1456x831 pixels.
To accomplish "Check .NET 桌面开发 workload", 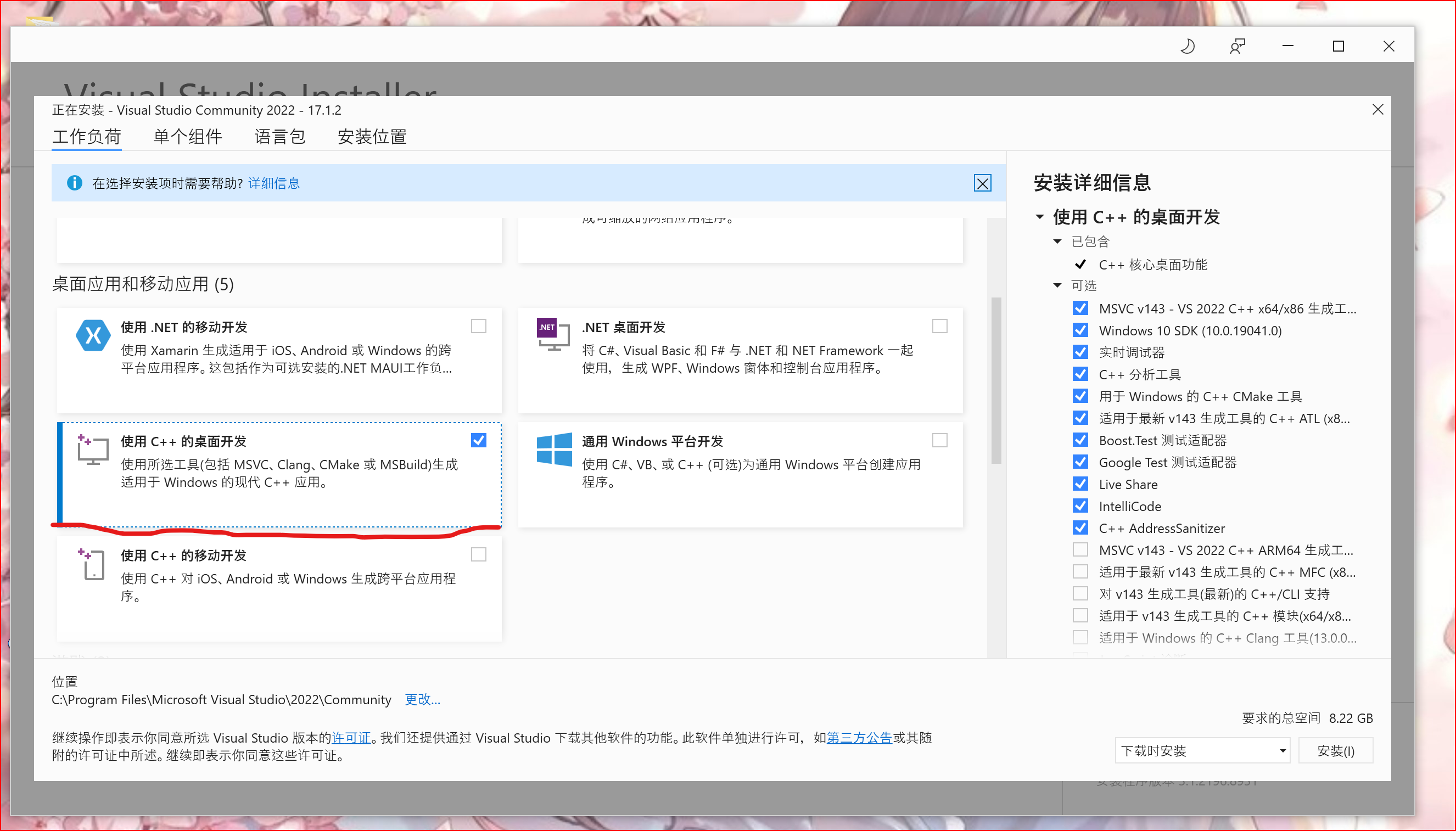I will (939, 327).
